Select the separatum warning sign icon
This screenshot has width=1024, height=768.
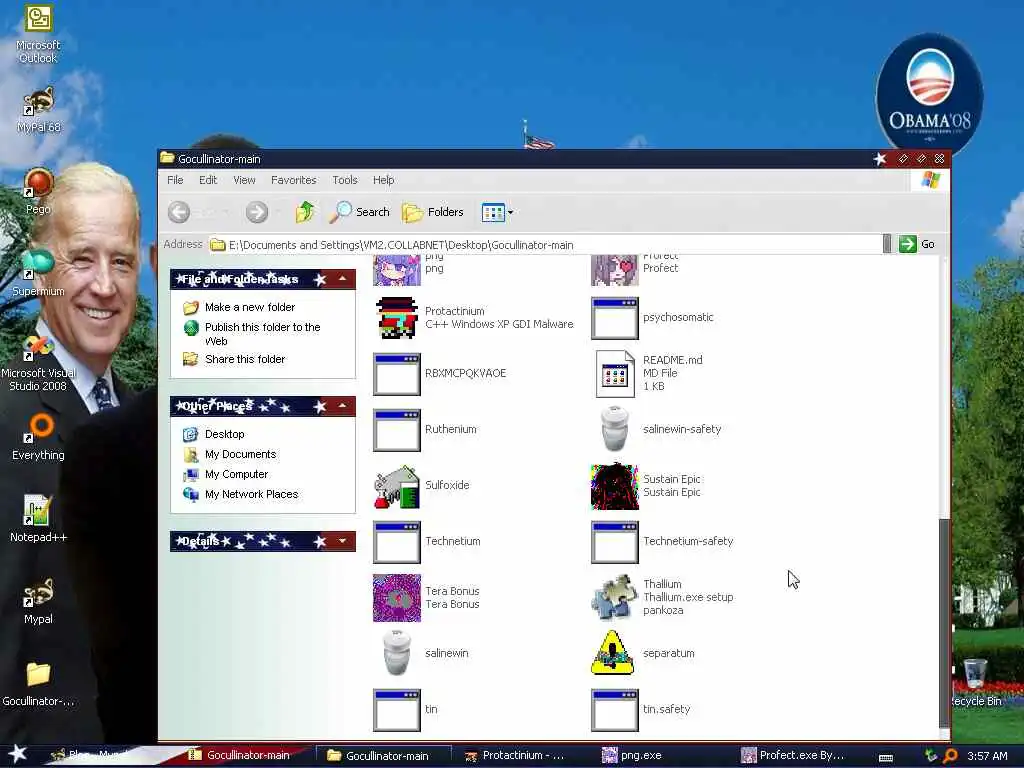coord(612,652)
